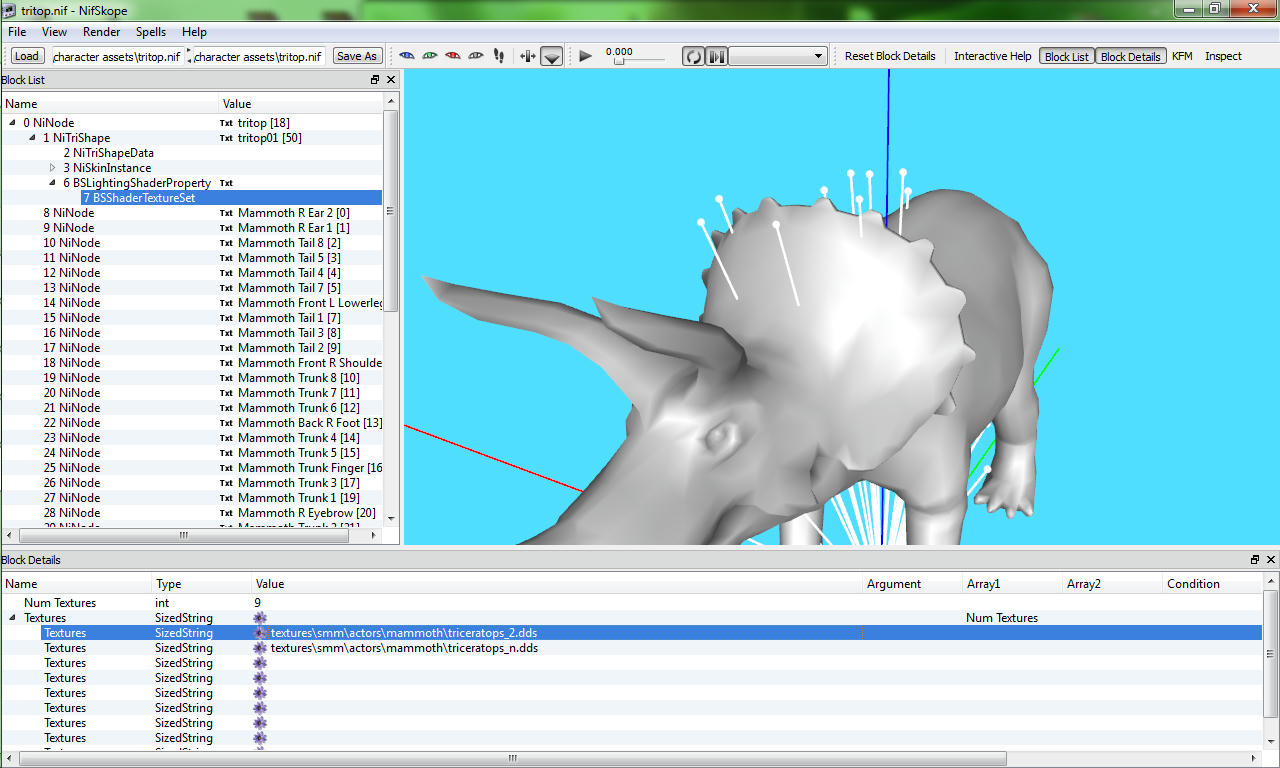The height and width of the screenshot is (768, 1280).
Task: Open the Help menu
Action: coord(194,32)
